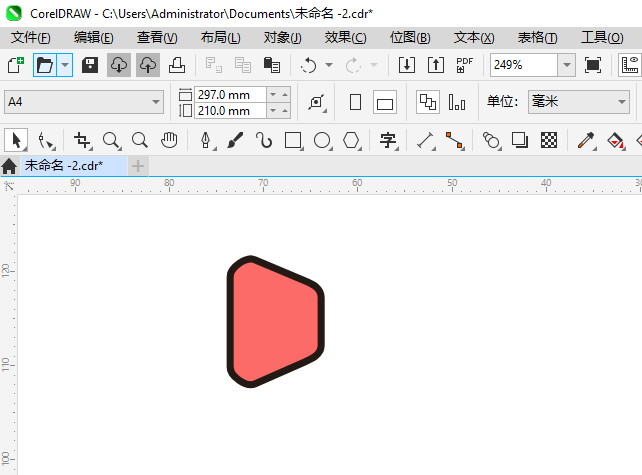Select the red rounded shape on canvas
This screenshot has width=642, height=475.
coord(275,322)
